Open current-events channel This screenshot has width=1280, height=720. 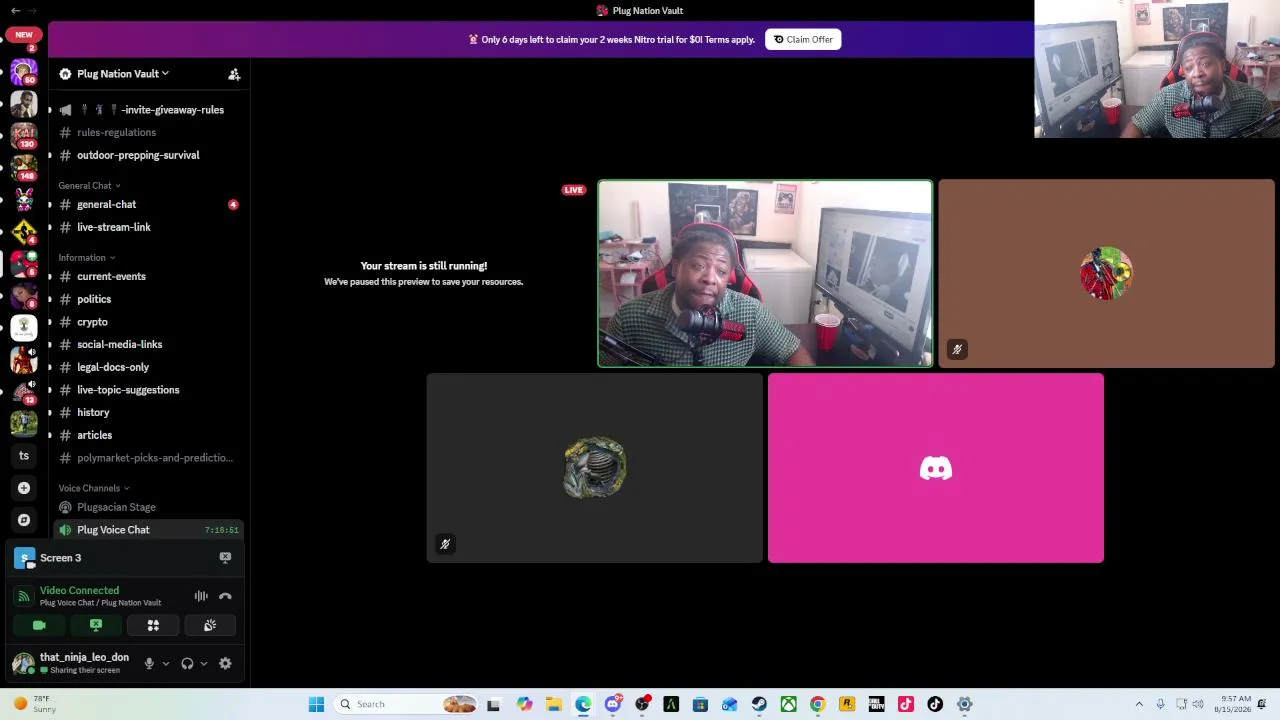coord(148,276)
